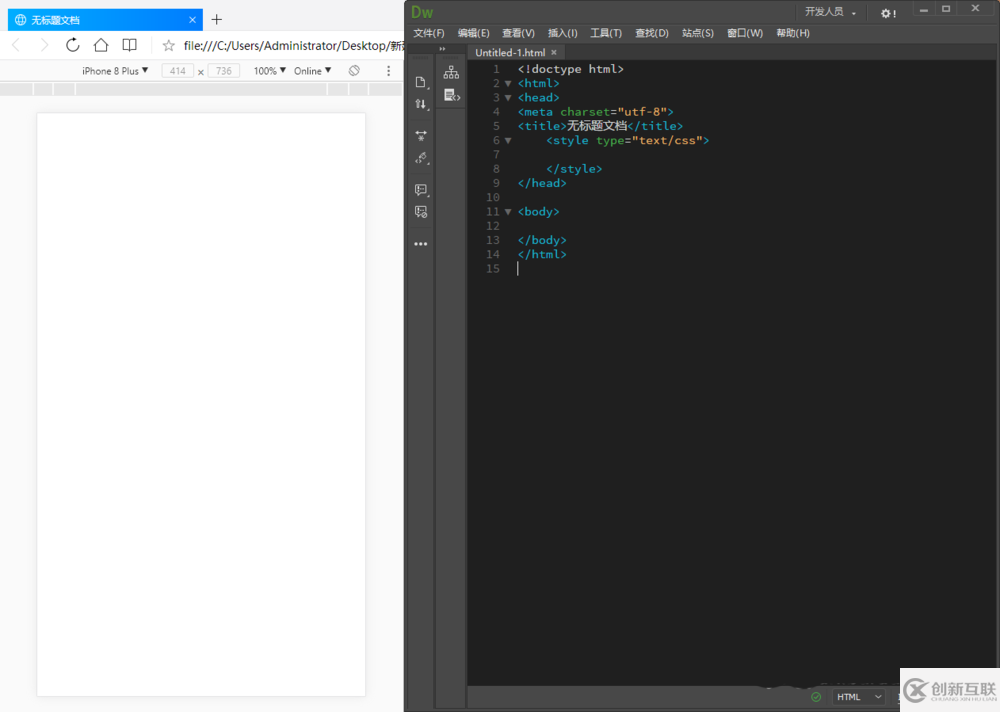This screenshot has width=1000, height=712.
Task: Open the reading view book icon
Action: pyautogui.click(x=130, y=45)
